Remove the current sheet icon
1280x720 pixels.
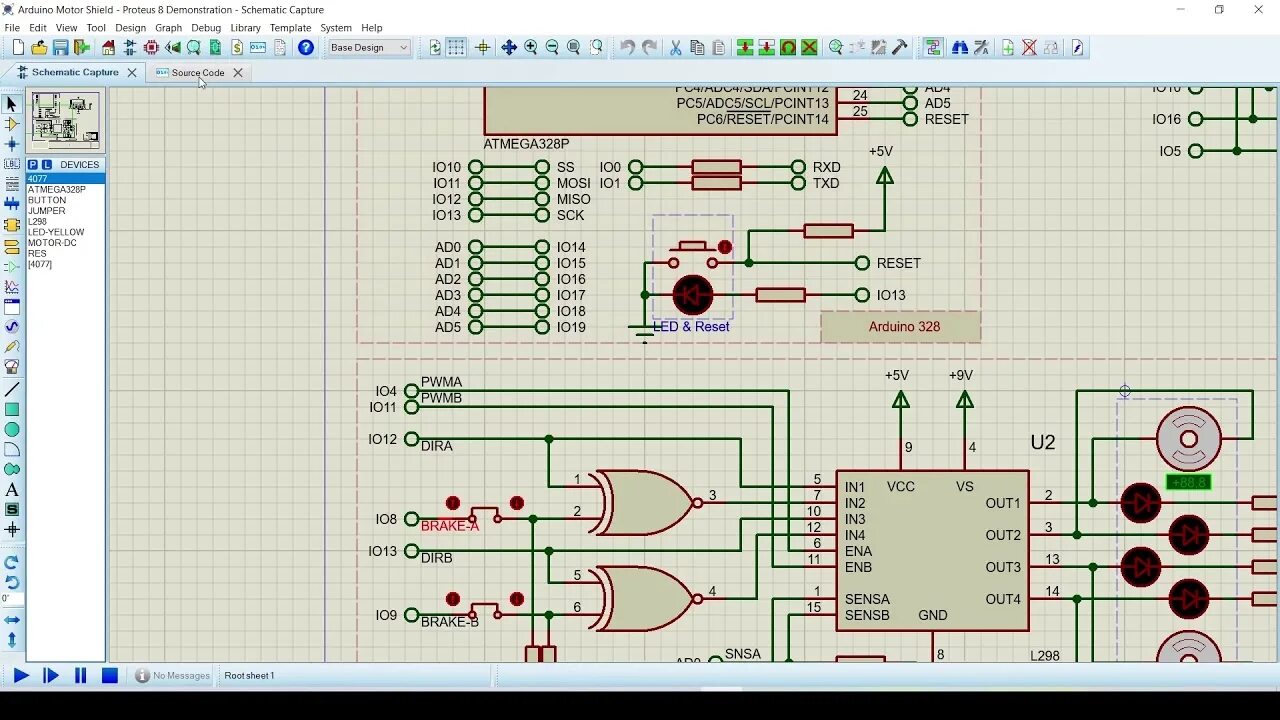click(1029, 48)
